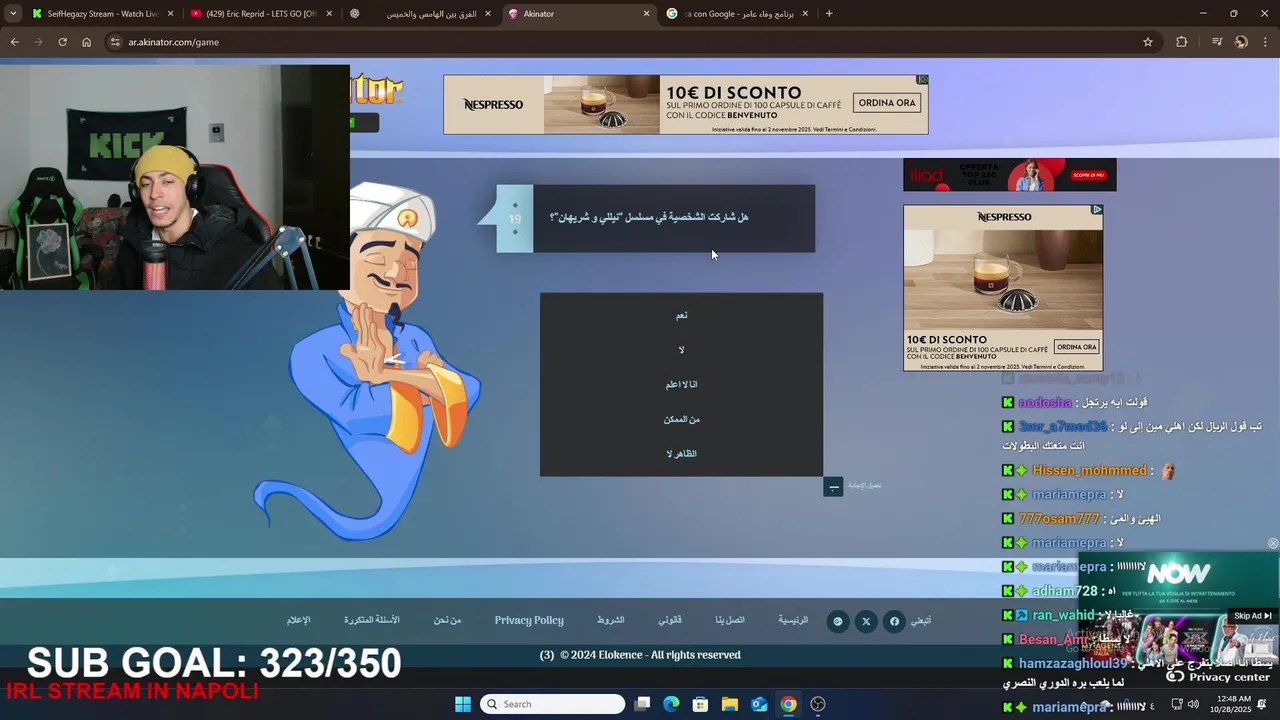Open the Chrome profile avatar
1280x720 pixels.
(1241, 42)
